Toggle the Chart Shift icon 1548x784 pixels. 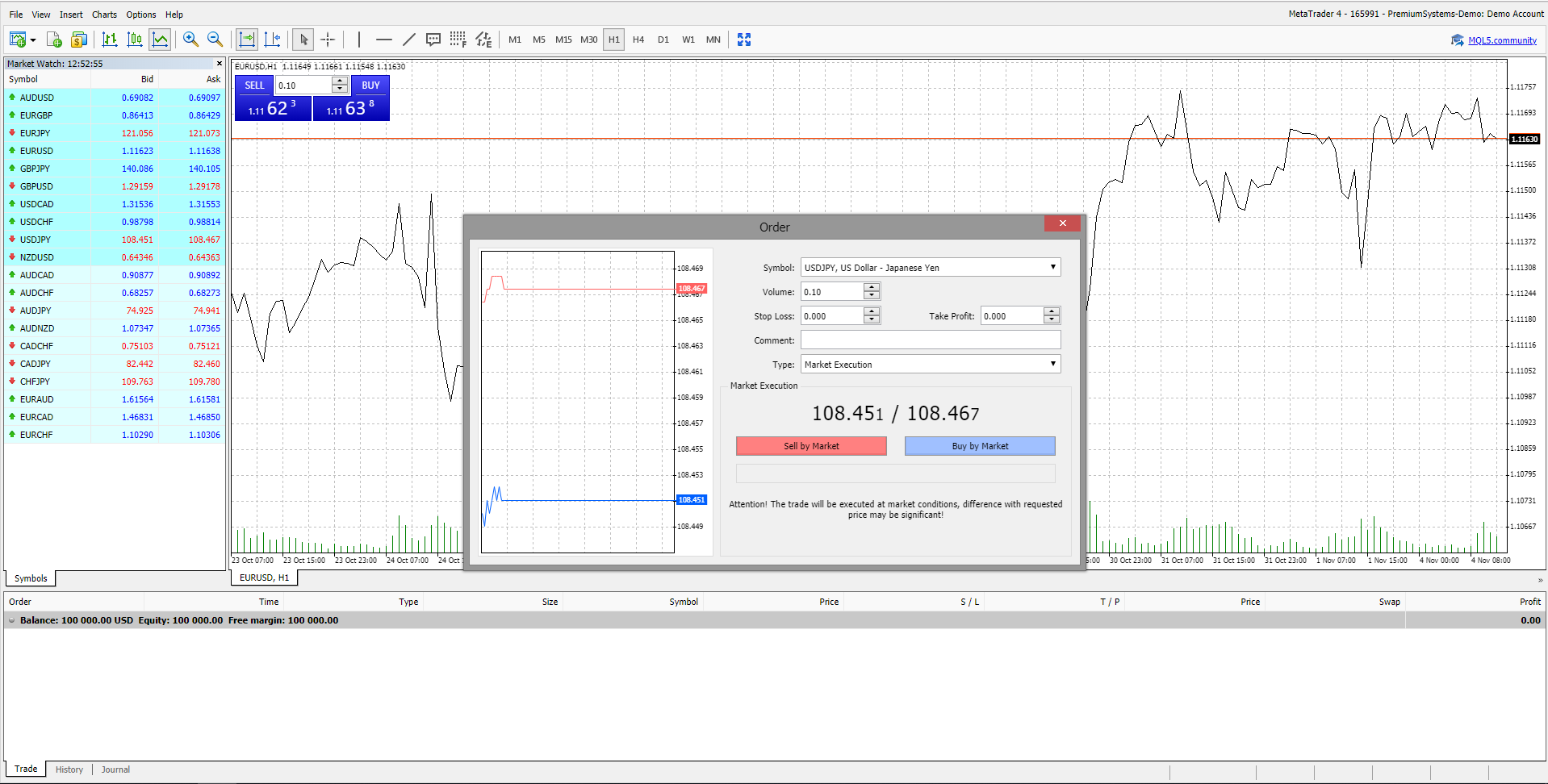272,40
